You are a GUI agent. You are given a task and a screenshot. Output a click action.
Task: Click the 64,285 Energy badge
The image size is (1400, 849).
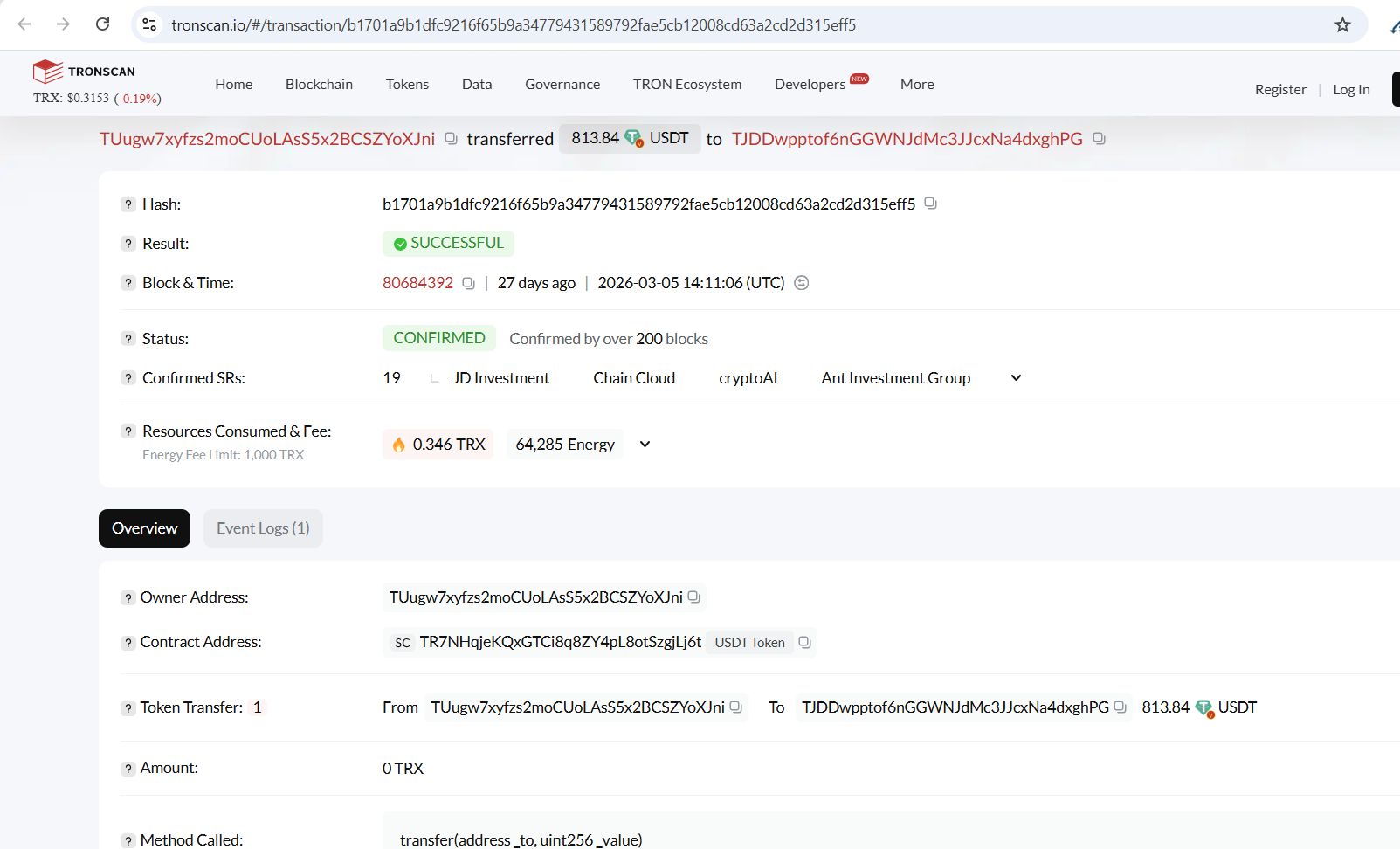point(565,445)
